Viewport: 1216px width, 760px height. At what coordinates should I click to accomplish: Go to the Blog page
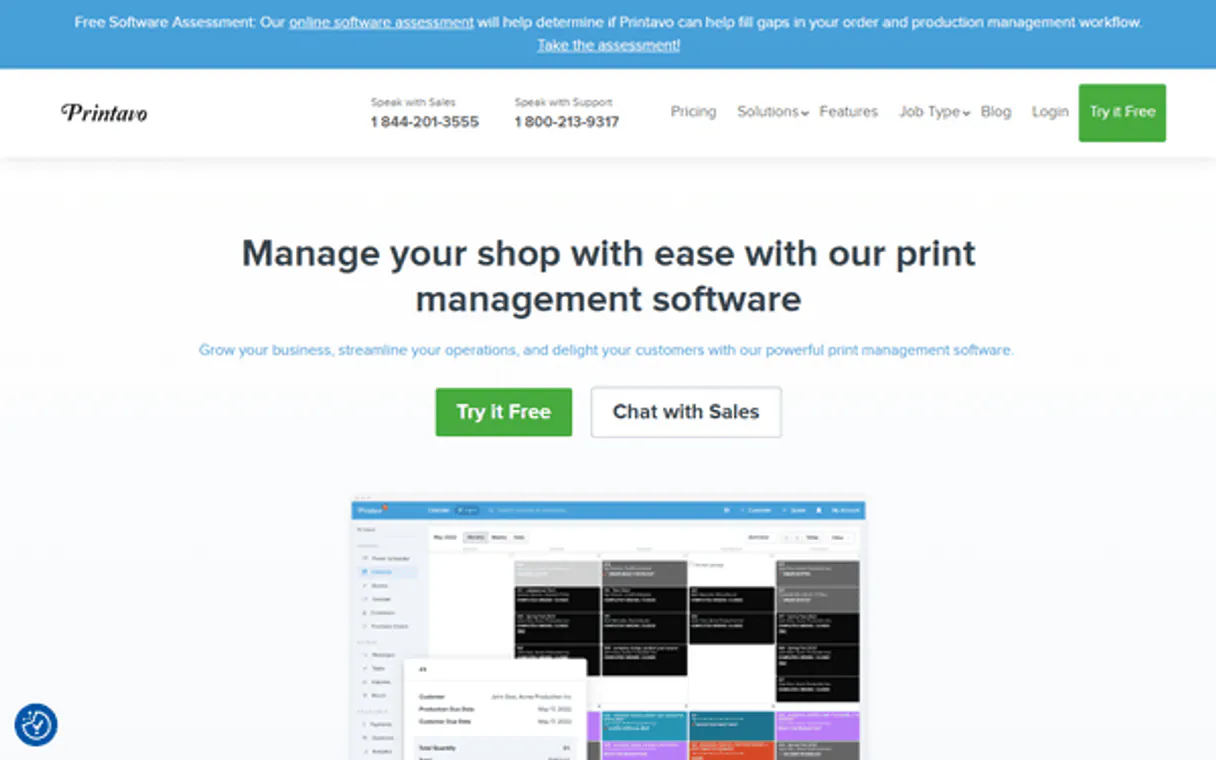(x=996, y=112)
